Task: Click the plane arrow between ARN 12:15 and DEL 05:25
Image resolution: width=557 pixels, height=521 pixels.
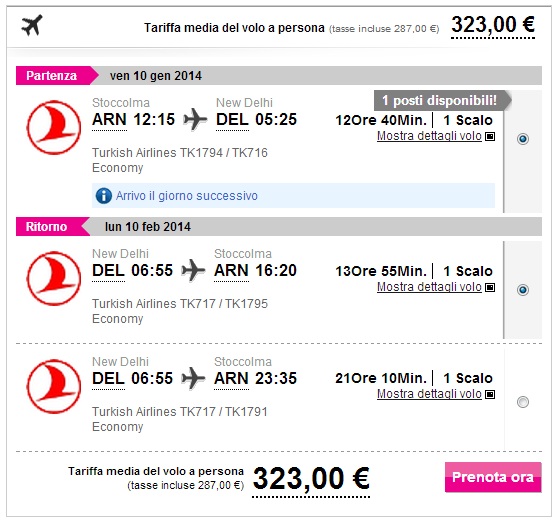Action: coord(195,120)
